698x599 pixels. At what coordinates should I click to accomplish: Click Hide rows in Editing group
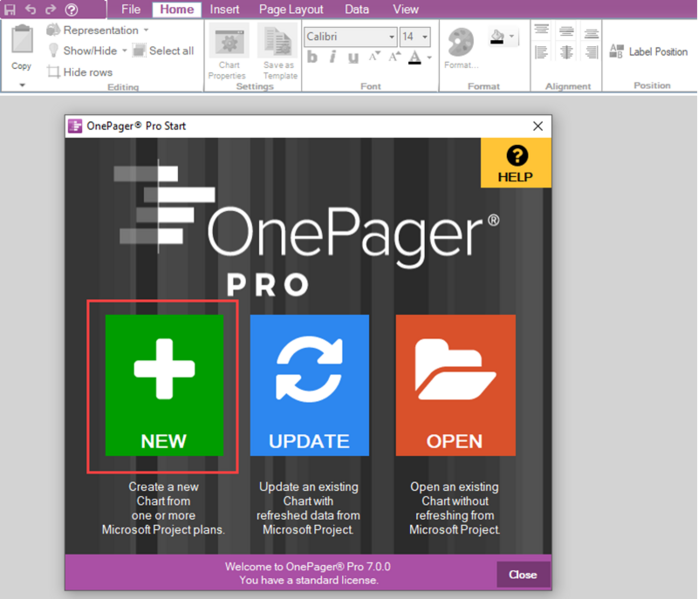[x=80, y=72]
